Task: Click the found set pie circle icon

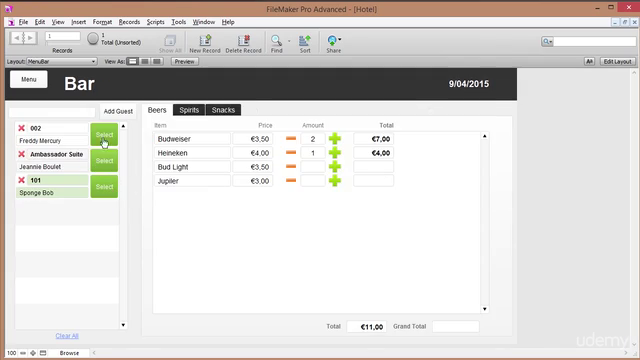Action: click(93, 39)
